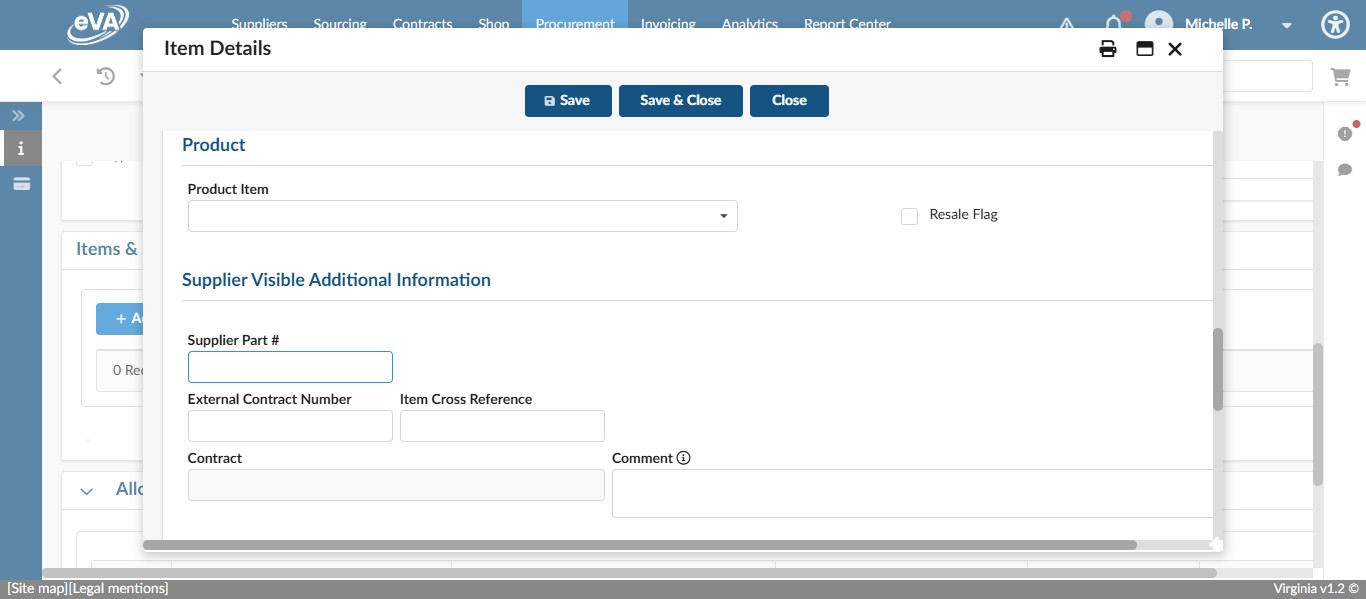Open the Product Item dropdown
This screenshot has width=1366, height=599.
(723, 216)
